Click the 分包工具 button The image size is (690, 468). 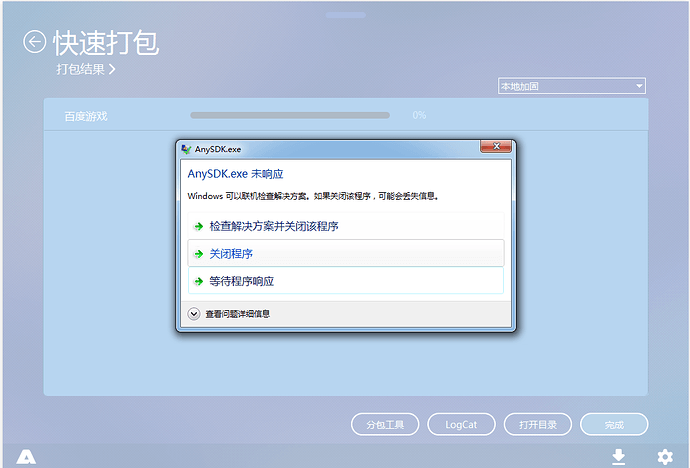(x=385, y=424)
